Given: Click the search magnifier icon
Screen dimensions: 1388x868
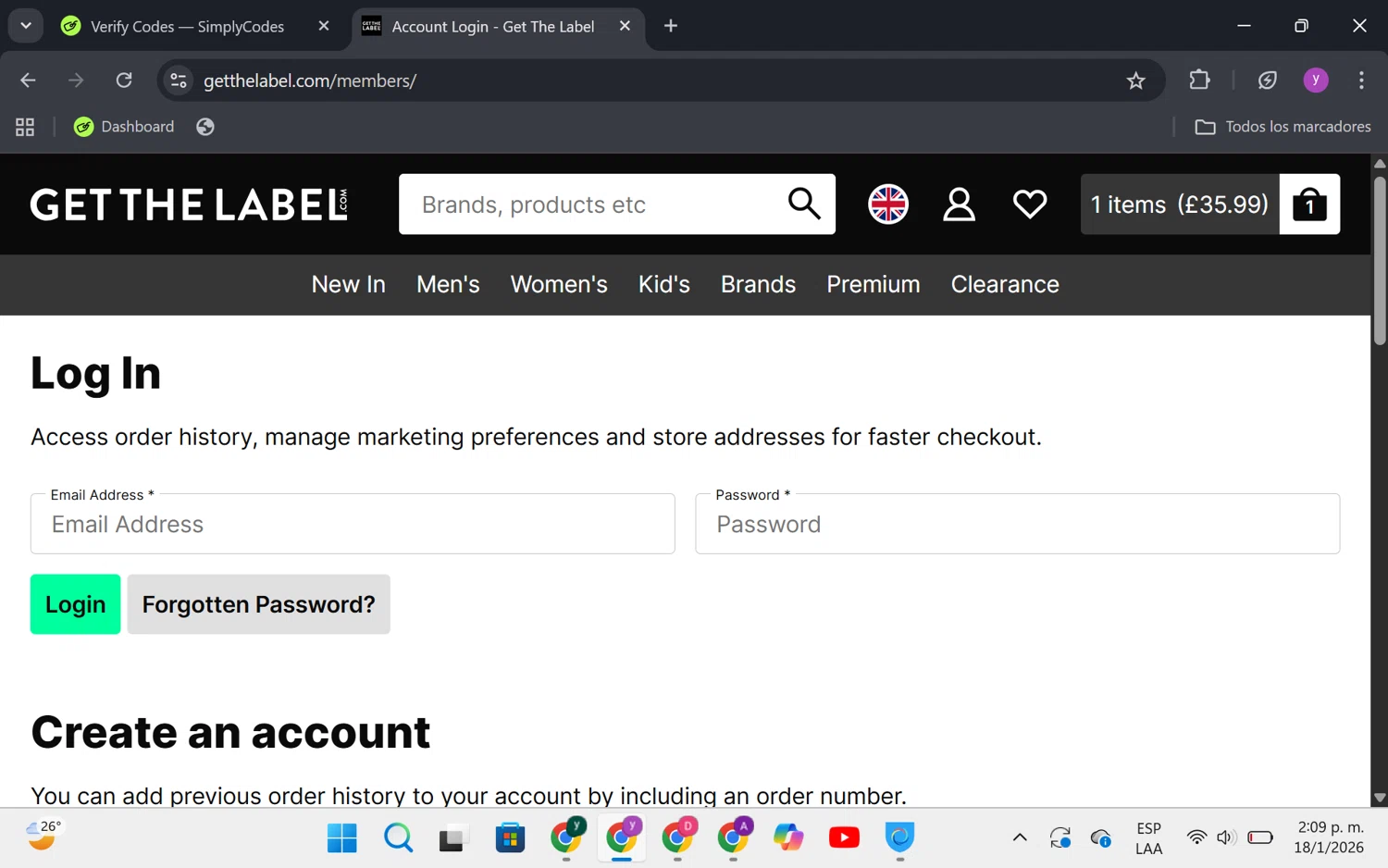Looking at the screenshot, I should pyautogui.click(x=804, y=204).
